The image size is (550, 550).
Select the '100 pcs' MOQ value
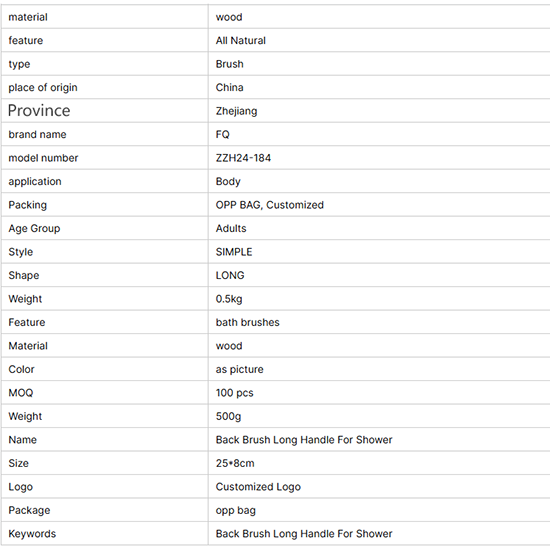click(x=234, y=393)
